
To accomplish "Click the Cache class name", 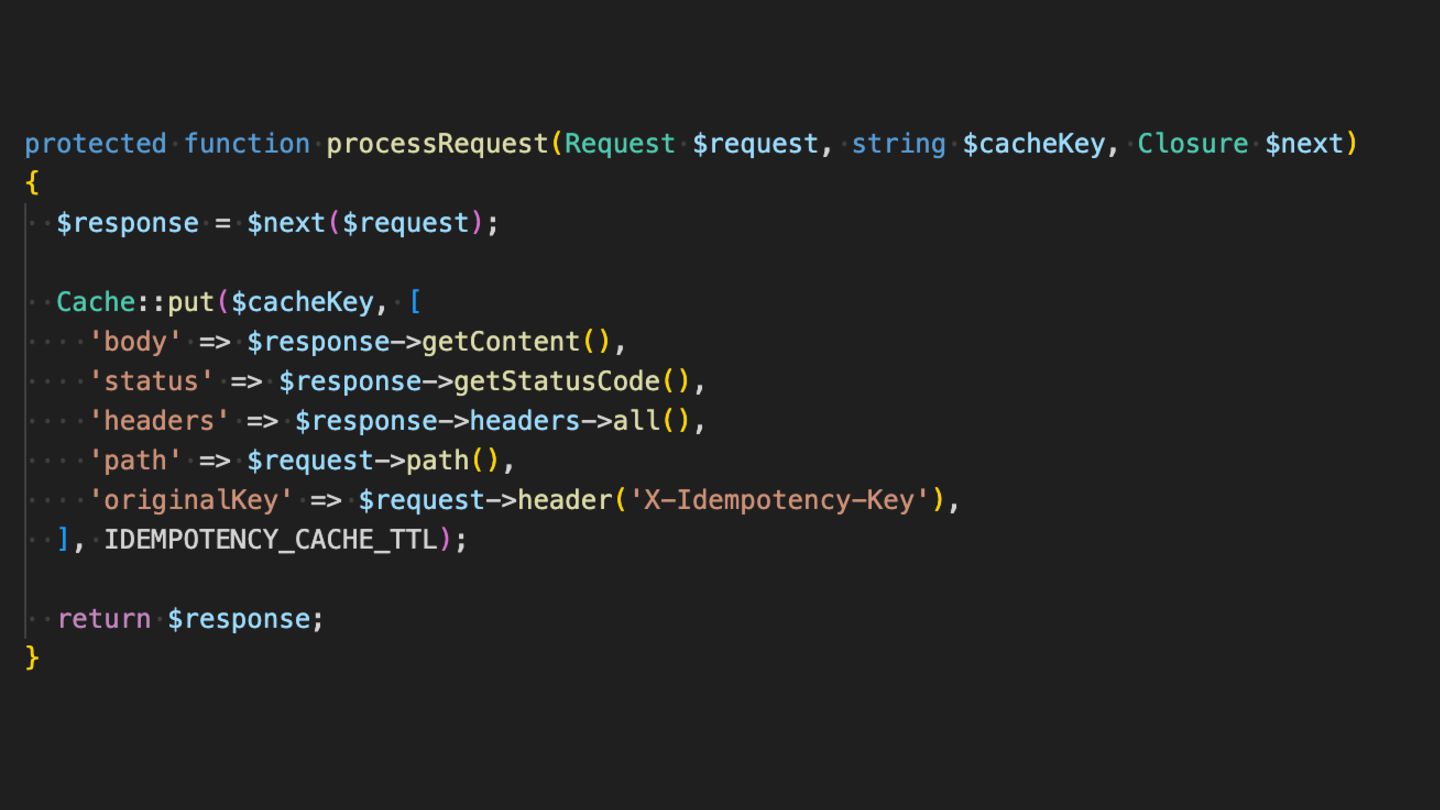I will (x=96, y=302).
